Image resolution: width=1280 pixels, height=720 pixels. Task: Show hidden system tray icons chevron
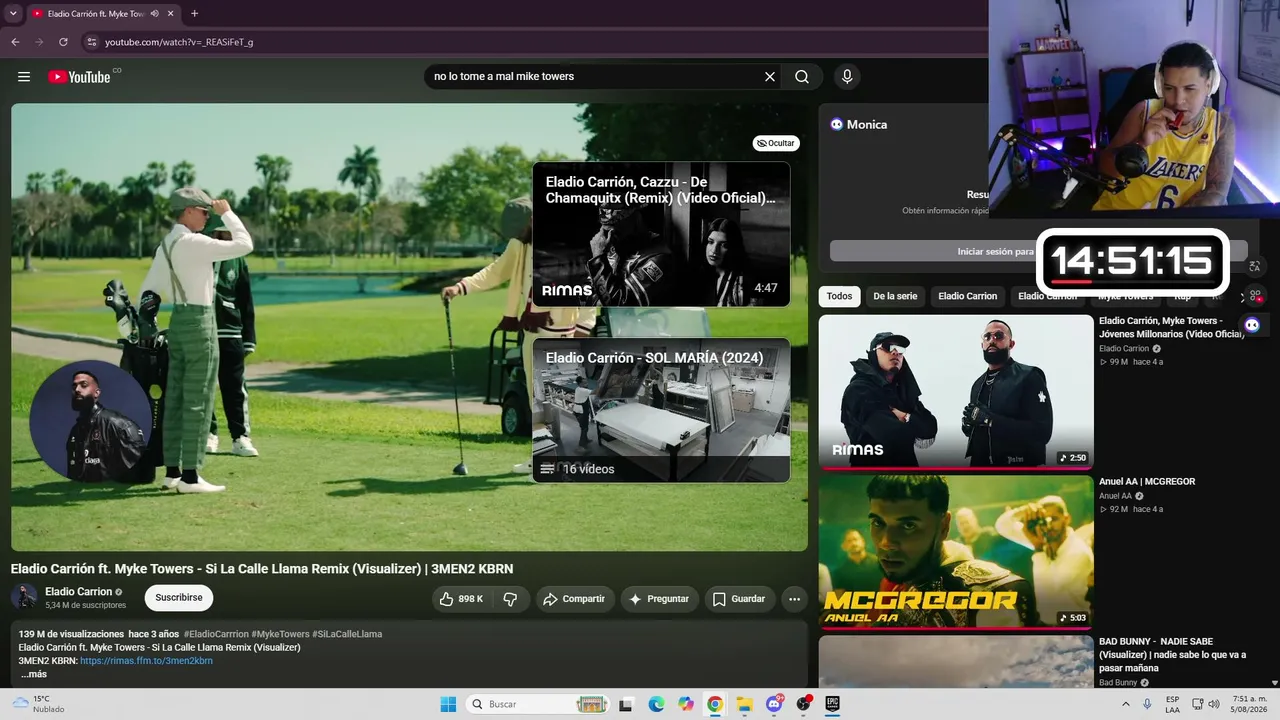click(x=1126, y=704)
